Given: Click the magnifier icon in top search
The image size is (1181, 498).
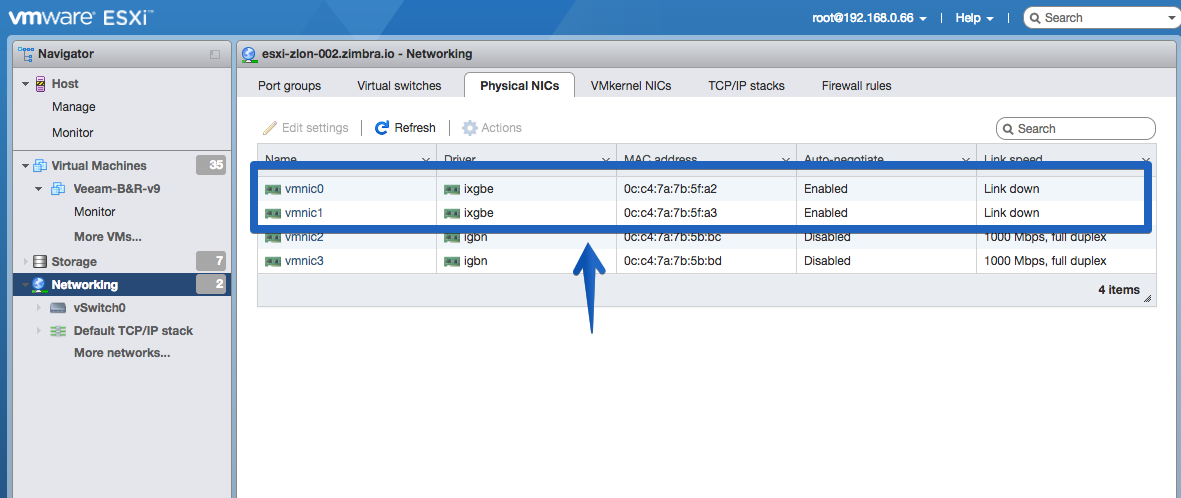Looking at the screenshot, I should 1036,18.
